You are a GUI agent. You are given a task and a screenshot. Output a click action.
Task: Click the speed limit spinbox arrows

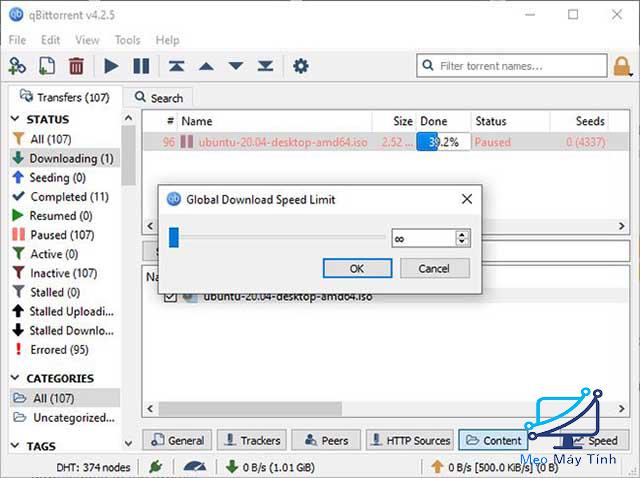(x=462, y=238)
